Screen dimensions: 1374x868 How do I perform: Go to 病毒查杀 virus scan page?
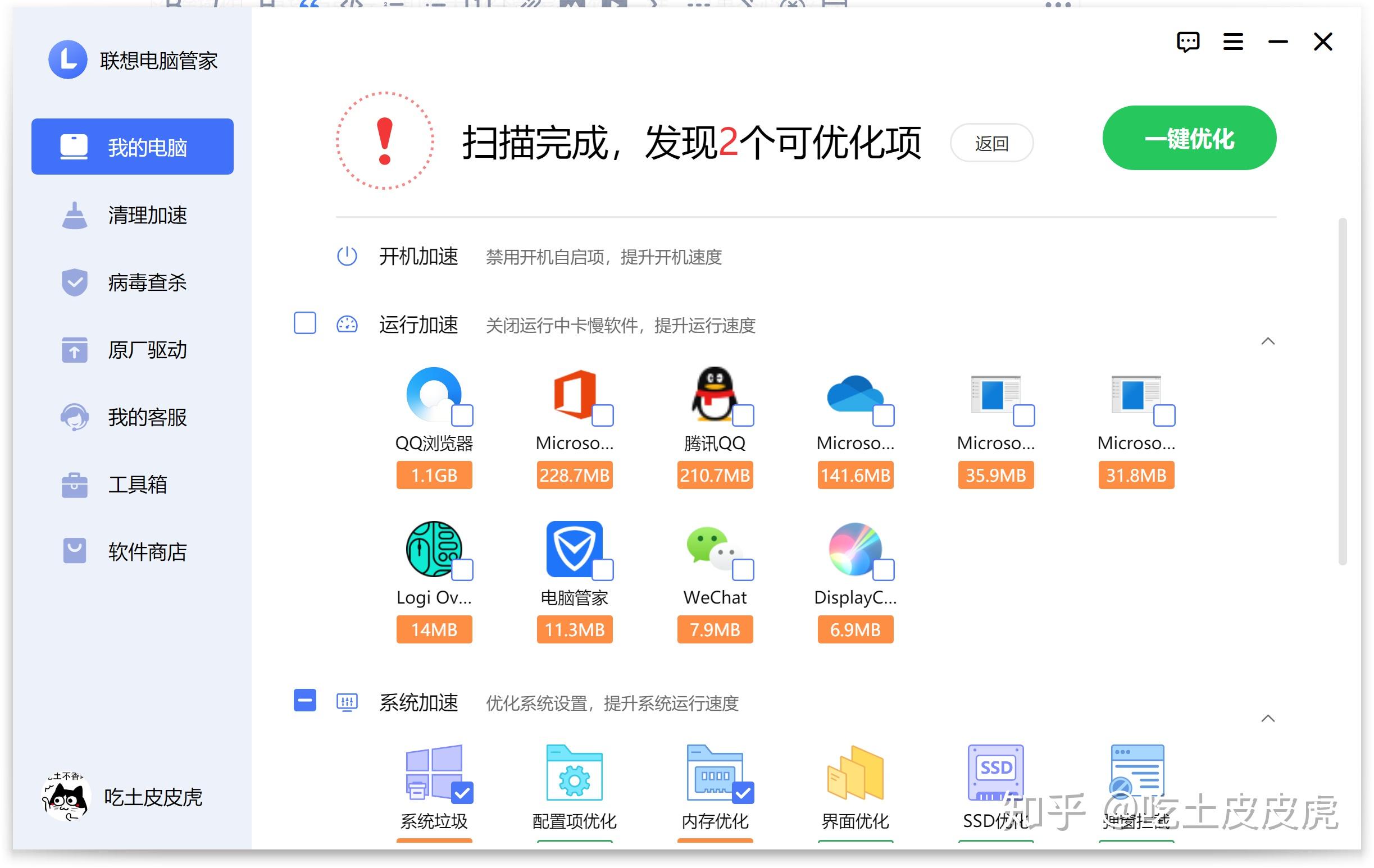pos(133,282)
